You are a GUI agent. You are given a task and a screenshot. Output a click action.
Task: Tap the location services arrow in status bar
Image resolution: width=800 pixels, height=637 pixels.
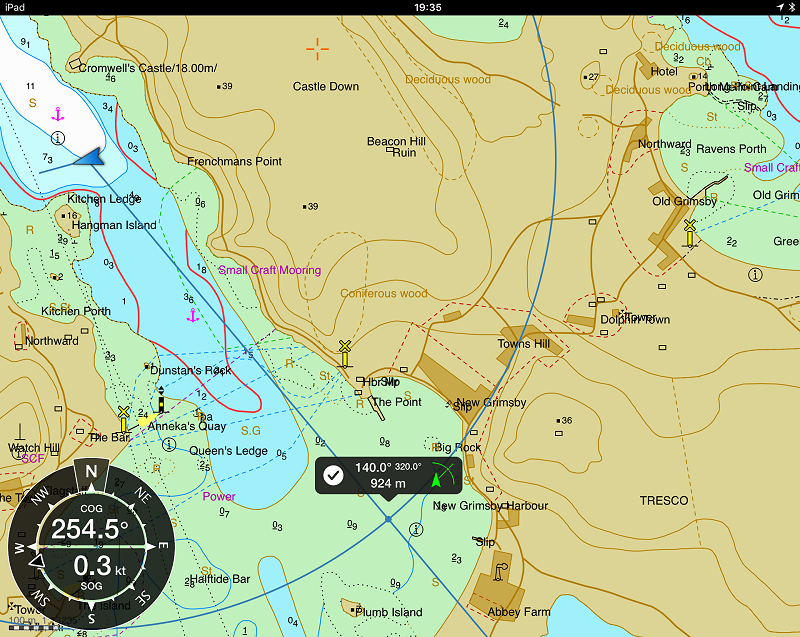(x=780, y=7)
